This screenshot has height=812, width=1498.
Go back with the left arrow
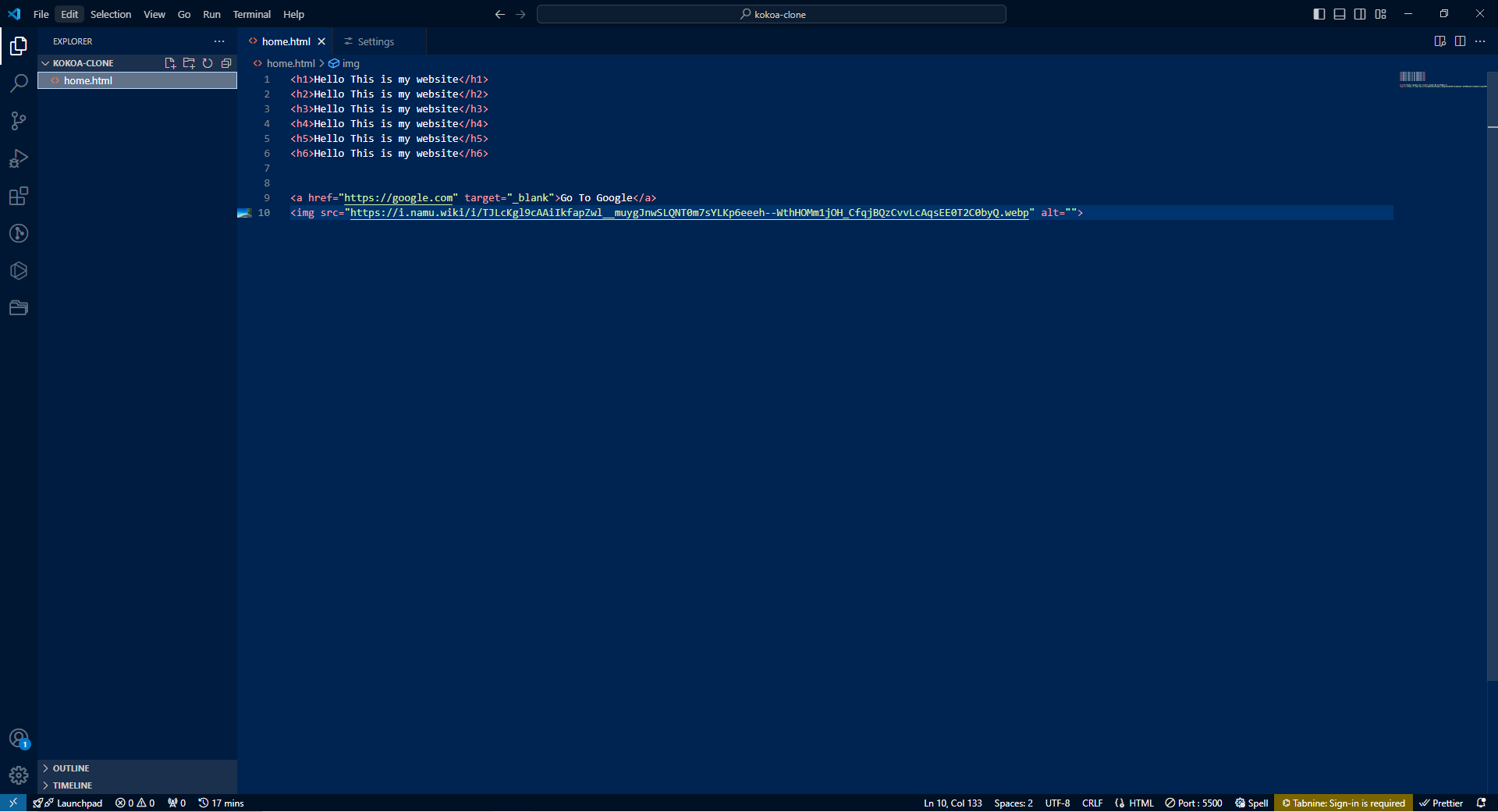click(500, 14)
